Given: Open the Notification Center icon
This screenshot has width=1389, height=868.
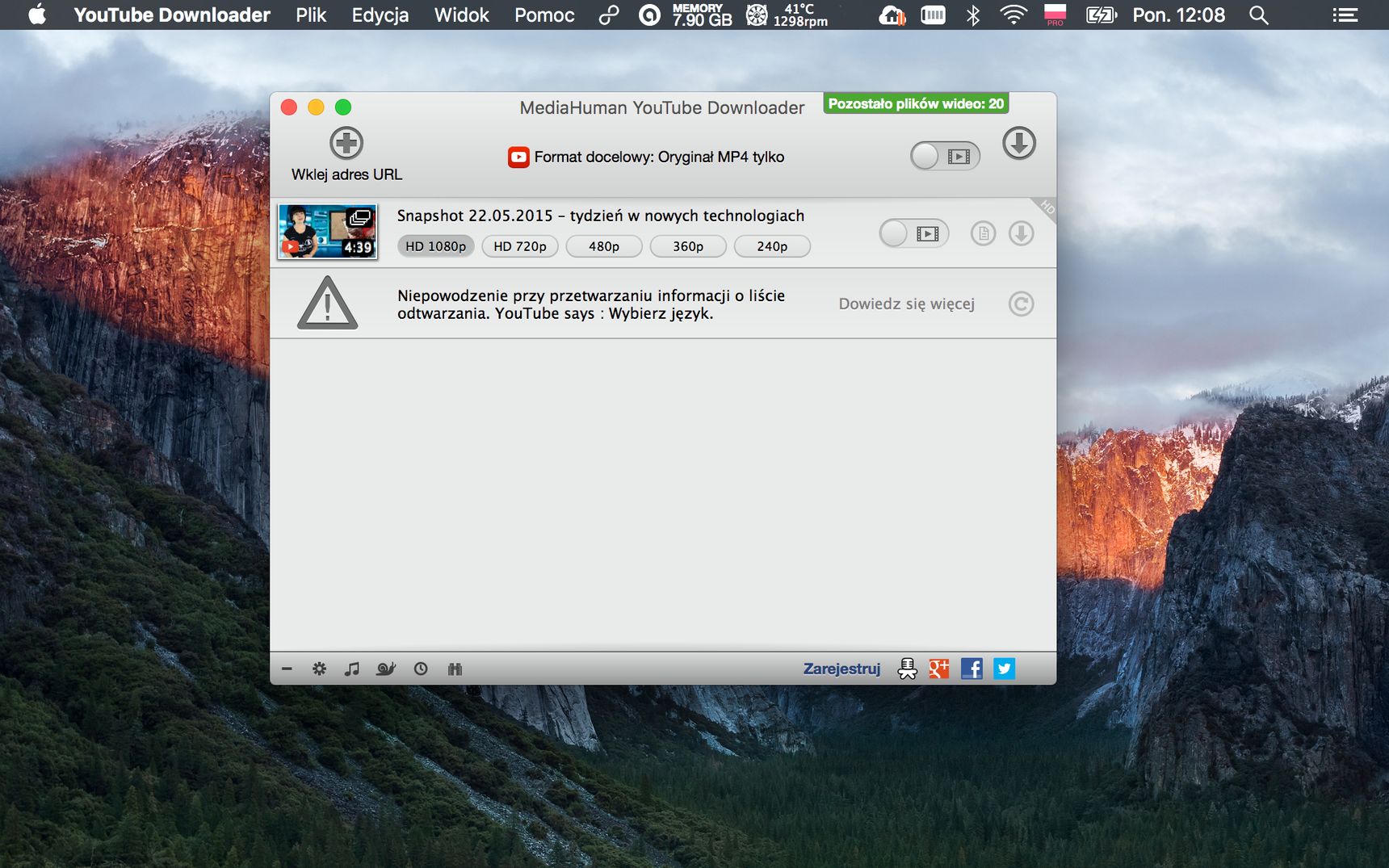Looking at the screenshot, I should point(1345,15).
